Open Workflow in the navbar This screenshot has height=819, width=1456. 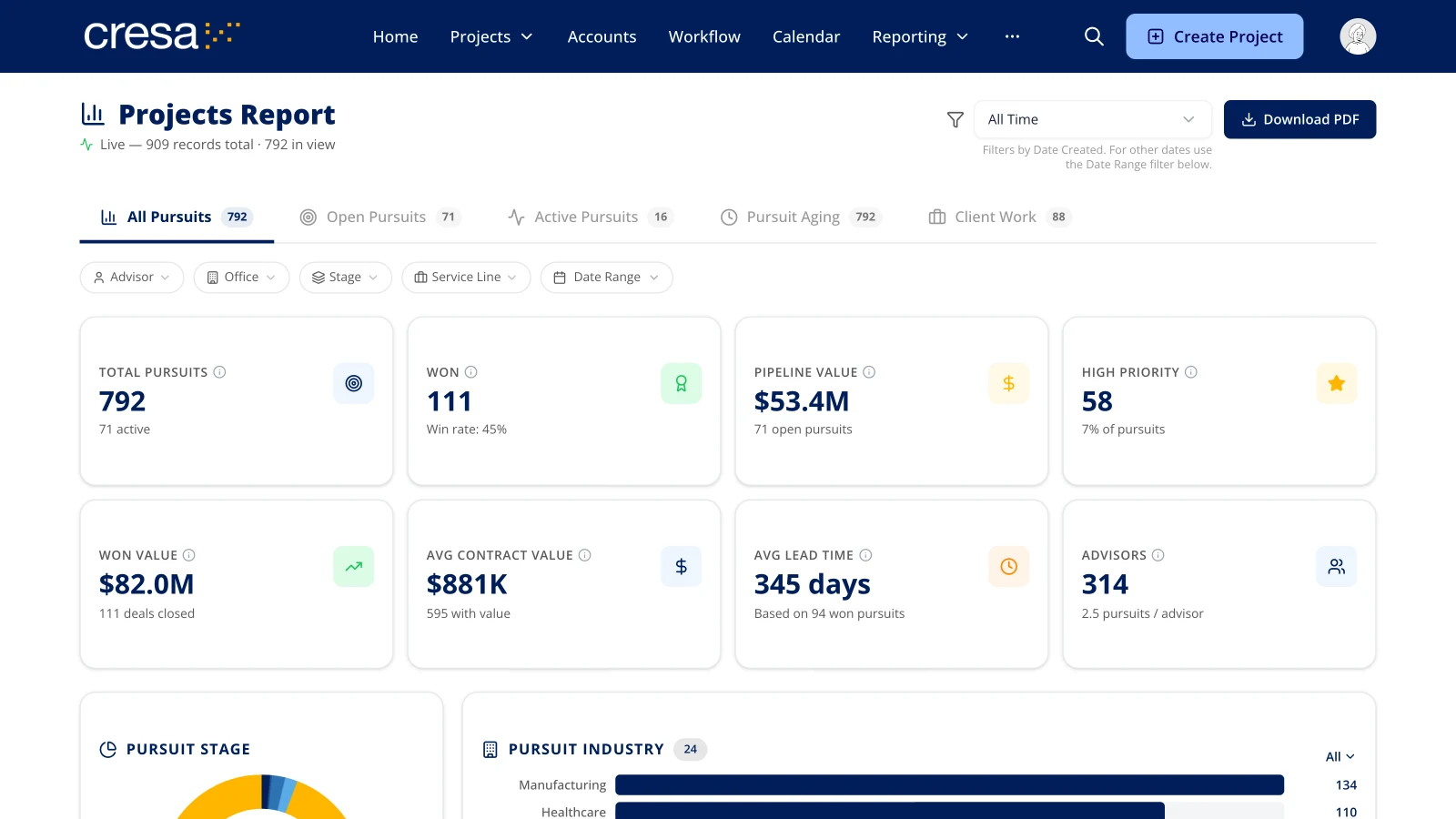tap(704, 36)
